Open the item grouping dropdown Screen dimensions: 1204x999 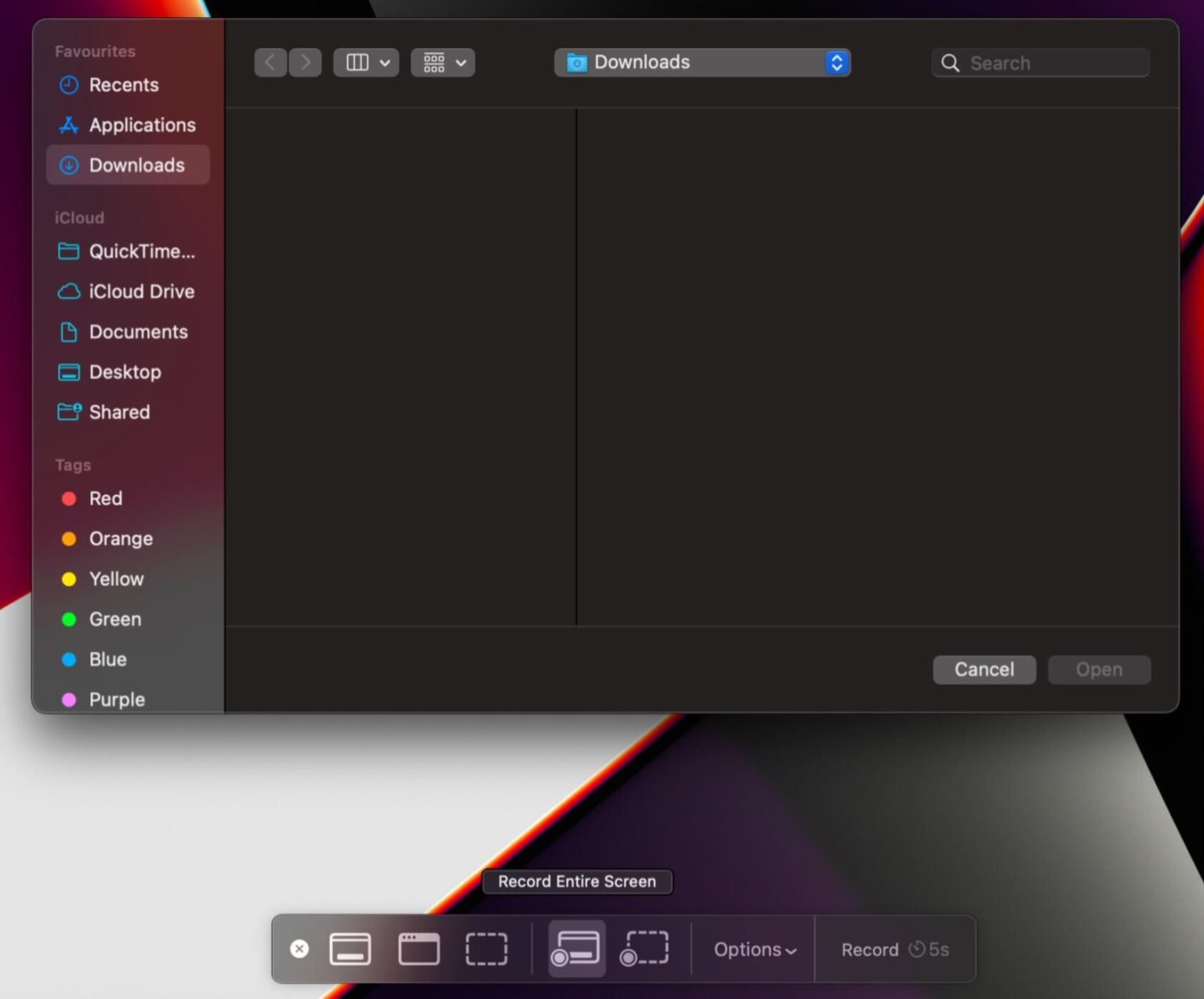point(443,63)
